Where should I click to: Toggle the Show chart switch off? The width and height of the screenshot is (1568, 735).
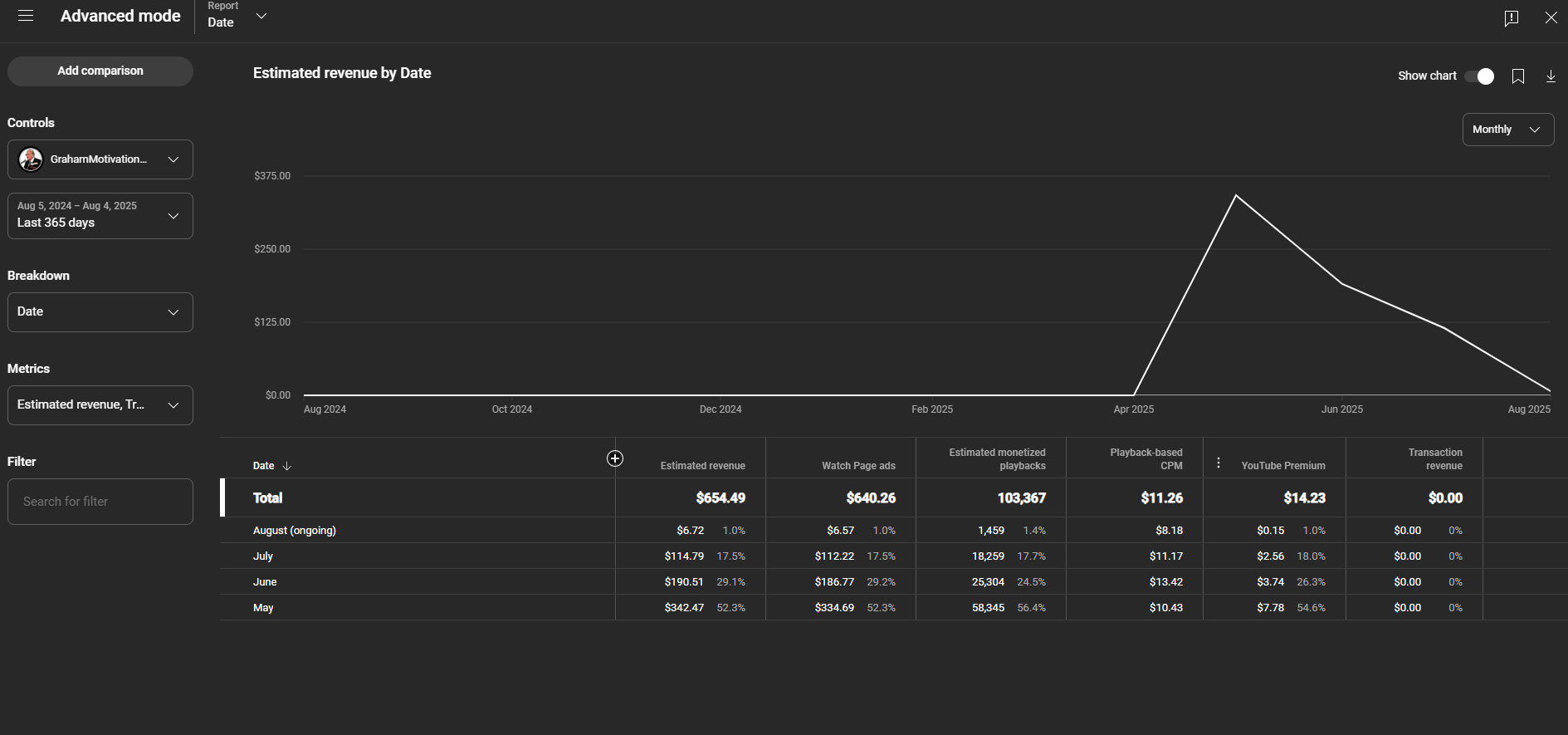[1479, 76]
